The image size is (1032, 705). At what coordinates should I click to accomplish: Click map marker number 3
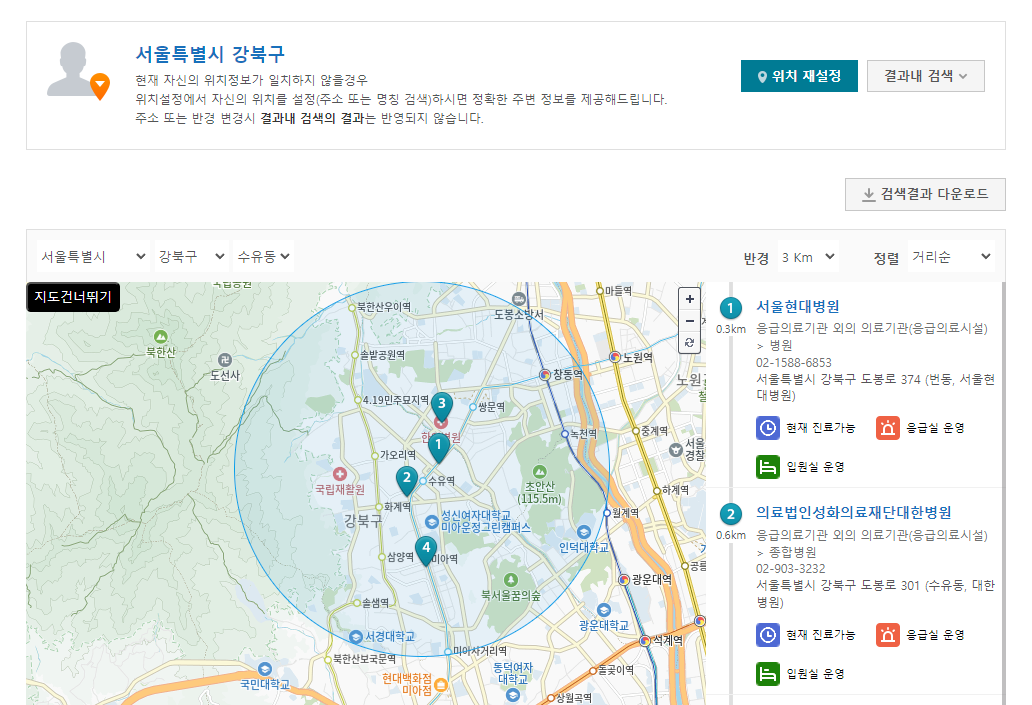[x=442, y=404]
